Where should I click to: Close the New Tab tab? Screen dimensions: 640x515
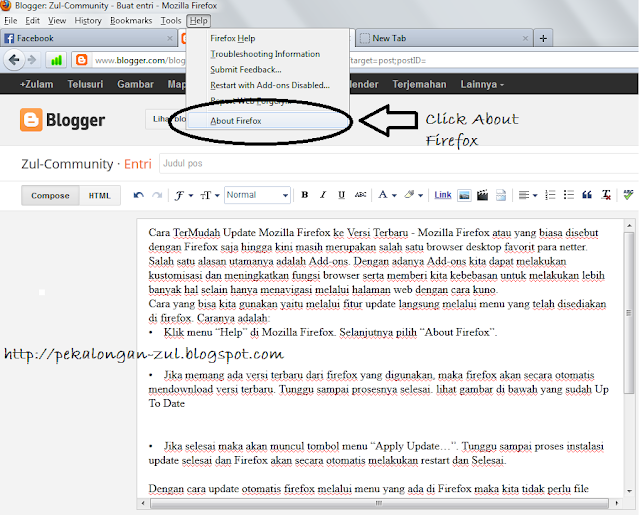pos(525,38)
